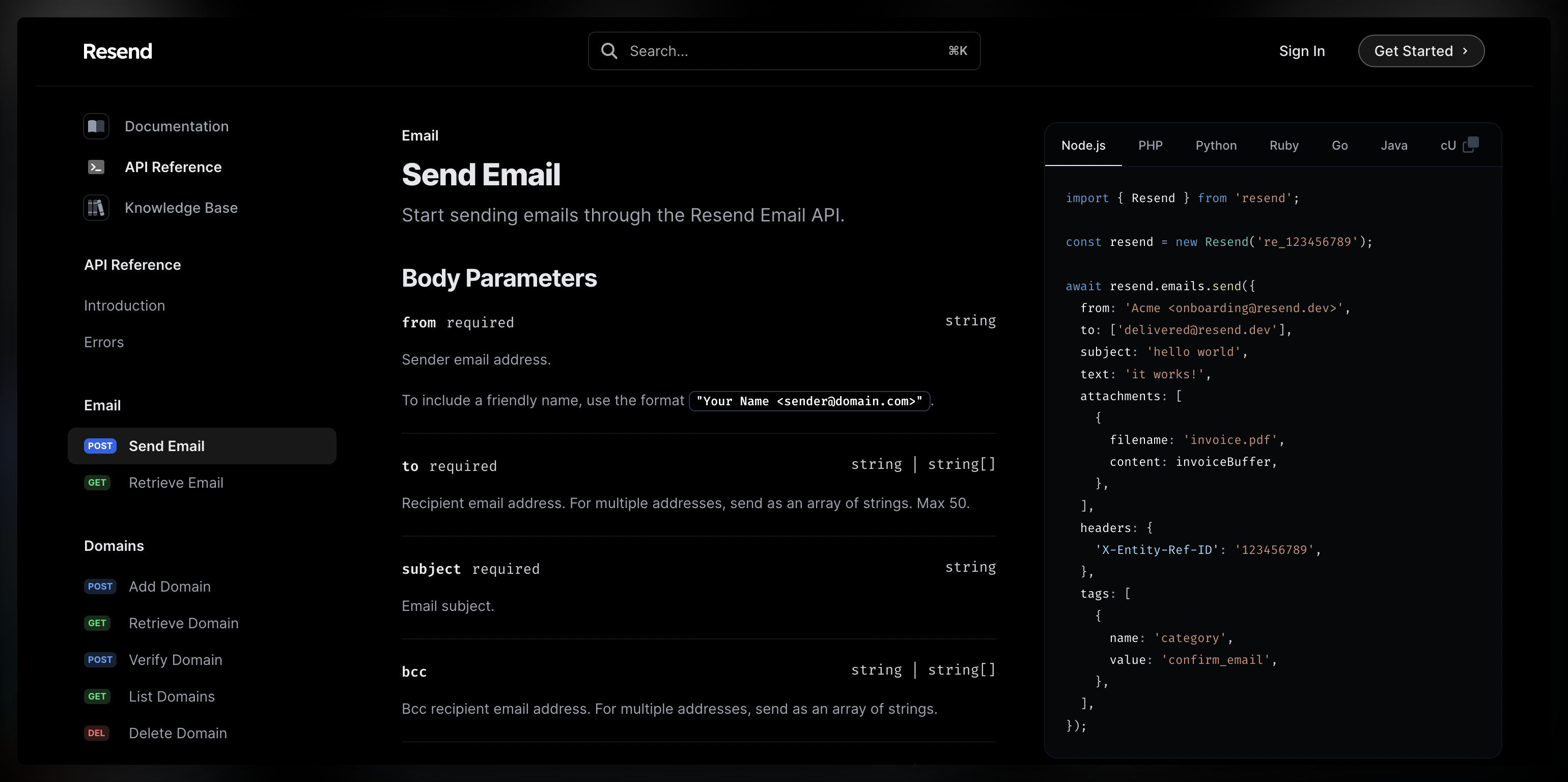This screenshot has width=1568, height=782.
Task: Switch to the Node.js code tab
Action: [1083, 146]
